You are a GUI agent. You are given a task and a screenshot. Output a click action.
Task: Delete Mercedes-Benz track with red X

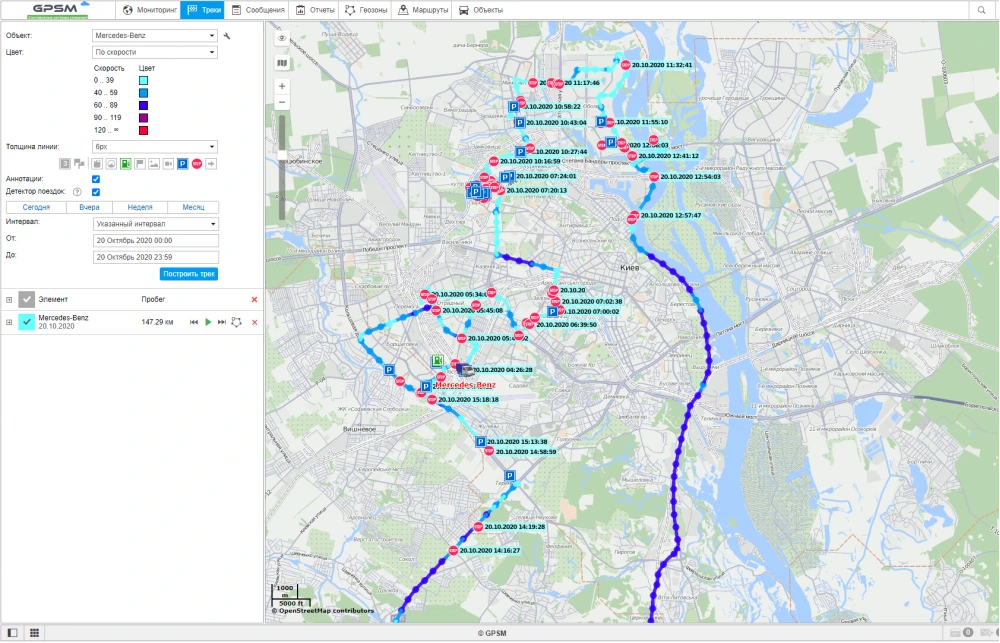254,322
